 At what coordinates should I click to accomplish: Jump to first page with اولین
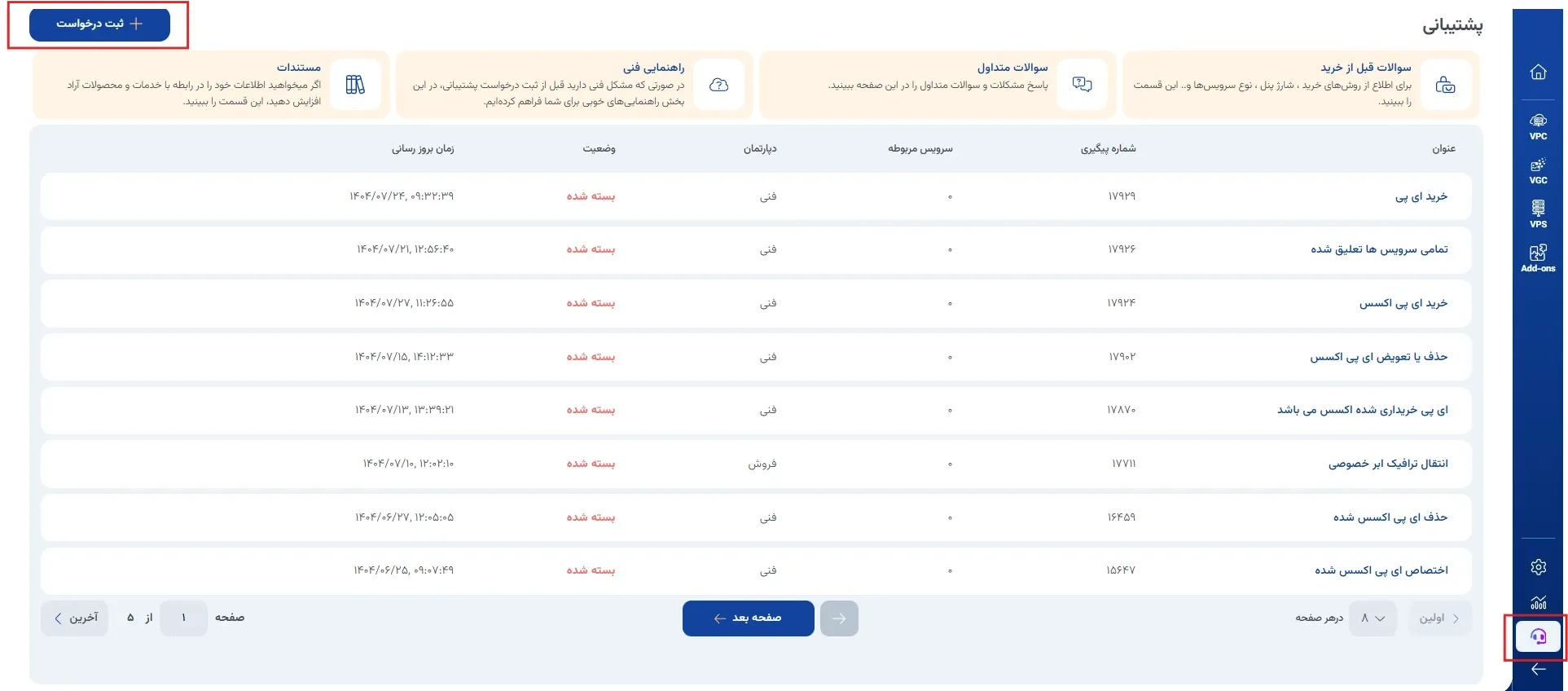coord(1438,618)
